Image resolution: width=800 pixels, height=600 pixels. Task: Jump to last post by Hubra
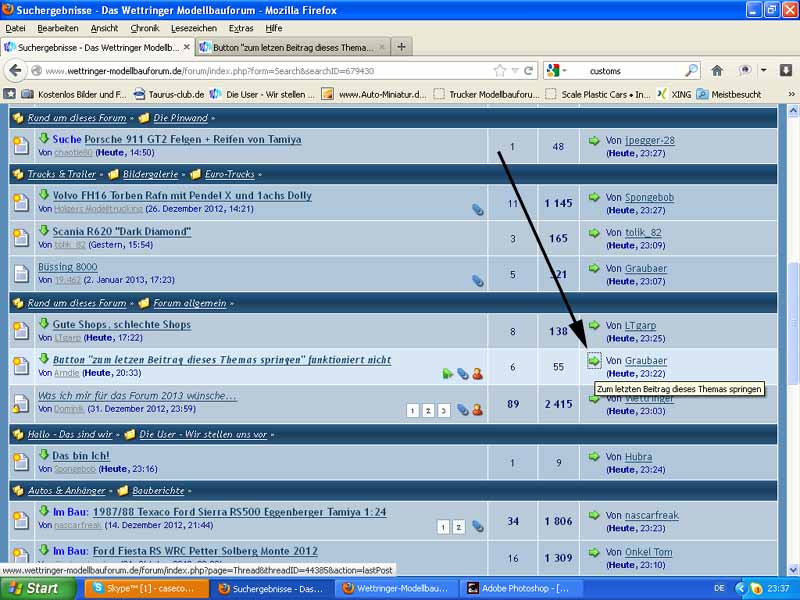(x=593, y=457)
